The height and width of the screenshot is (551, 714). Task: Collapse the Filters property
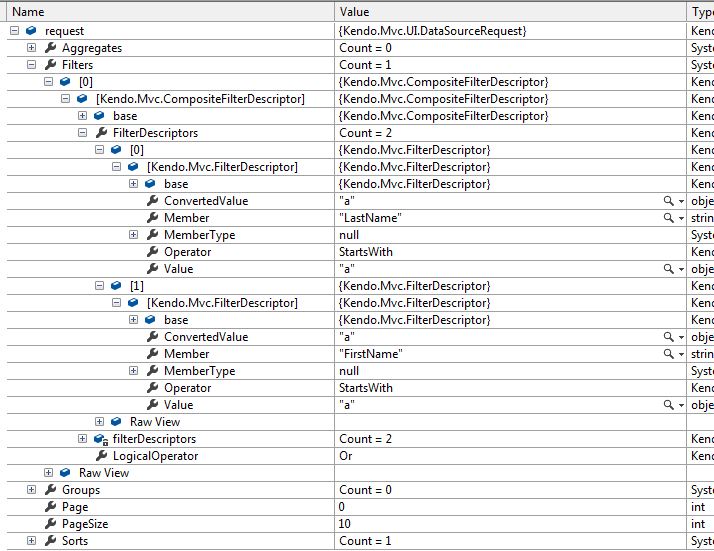coord(31,65)
